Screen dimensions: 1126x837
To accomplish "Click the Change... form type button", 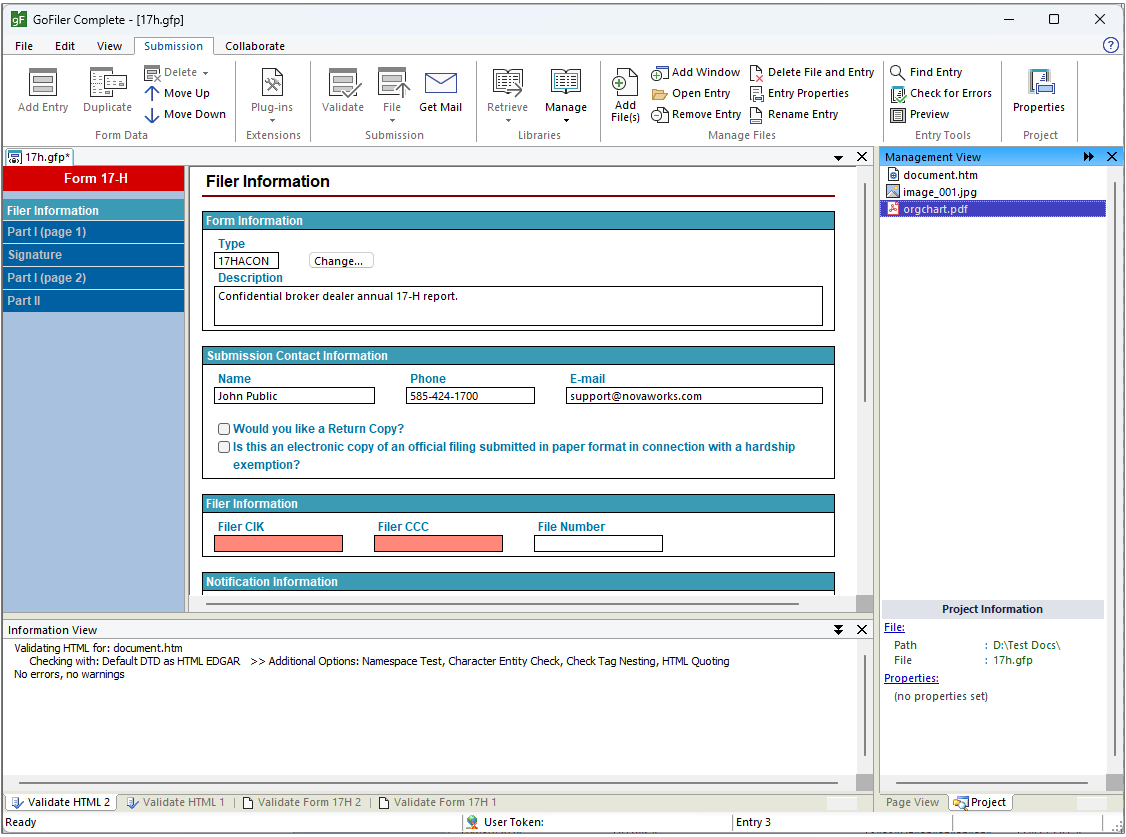I will (x=341, y=261).
